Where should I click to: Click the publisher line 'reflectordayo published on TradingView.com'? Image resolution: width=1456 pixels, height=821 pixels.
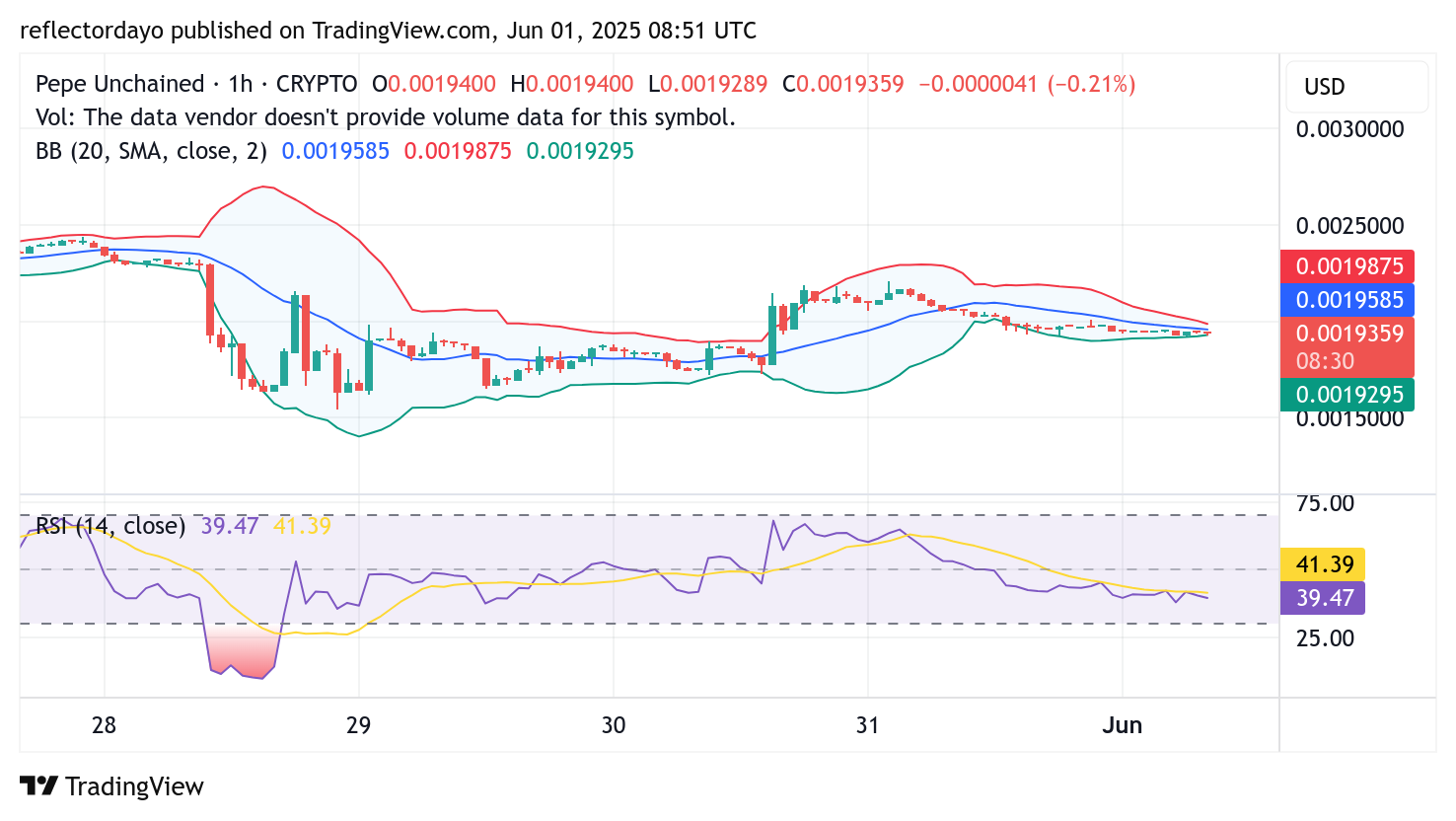coord(256,31)
